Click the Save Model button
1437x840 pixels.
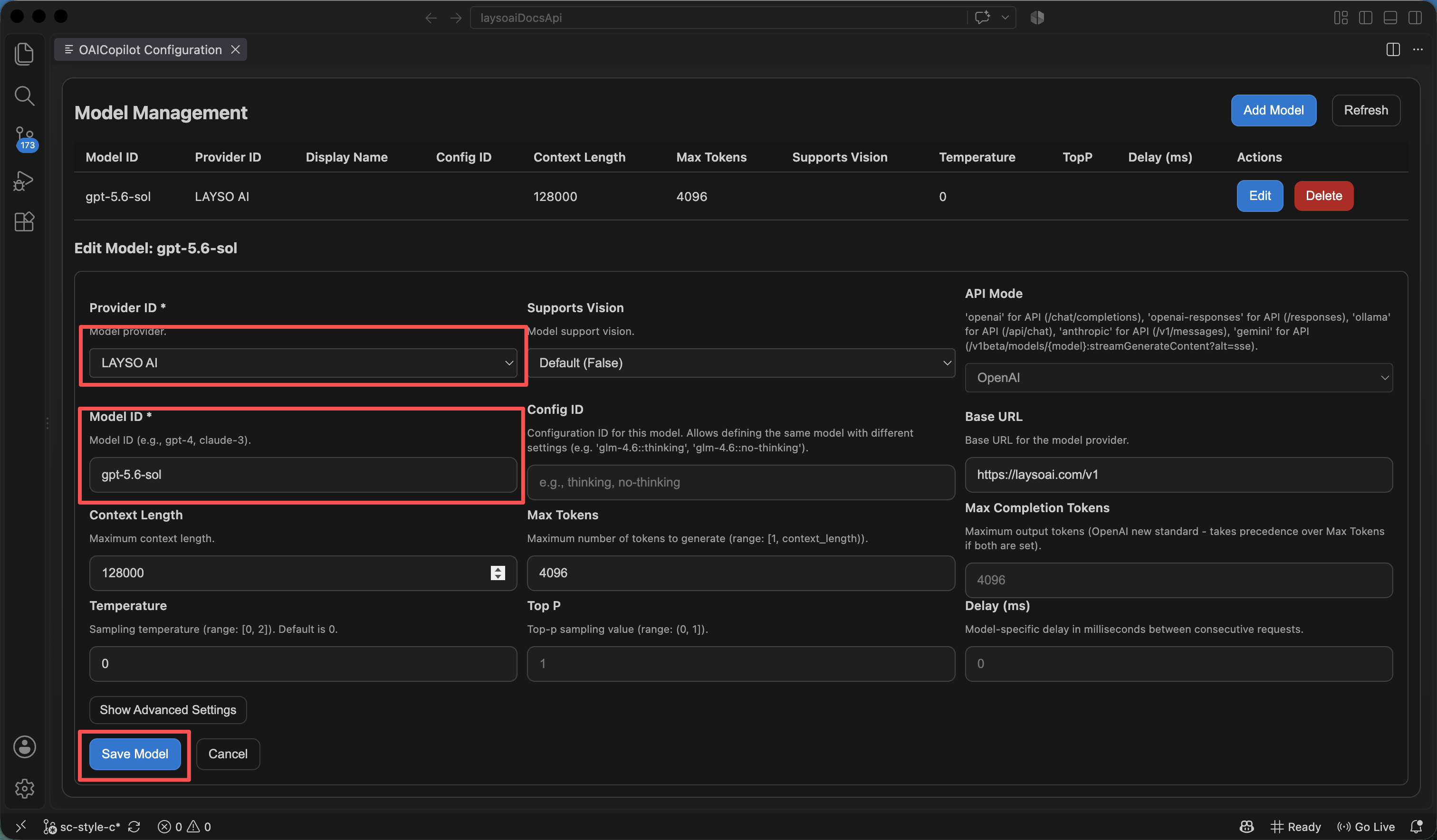134,754
